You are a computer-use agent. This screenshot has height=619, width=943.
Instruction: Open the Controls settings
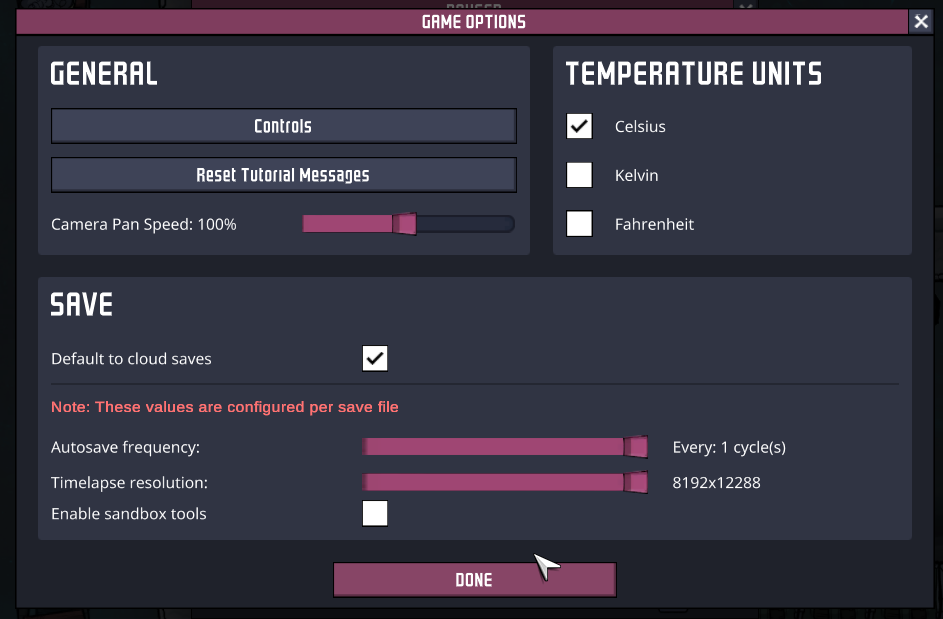[283, 126]
